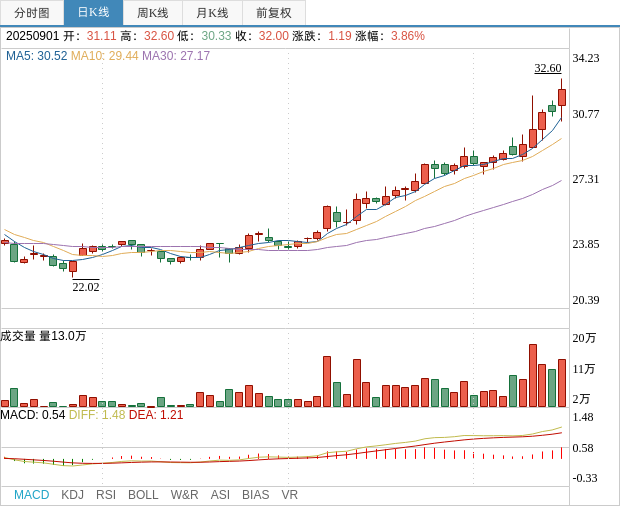Click the 成交量 量13.0万 label
The height and width of the screenshot is (506, 620).
43,336
